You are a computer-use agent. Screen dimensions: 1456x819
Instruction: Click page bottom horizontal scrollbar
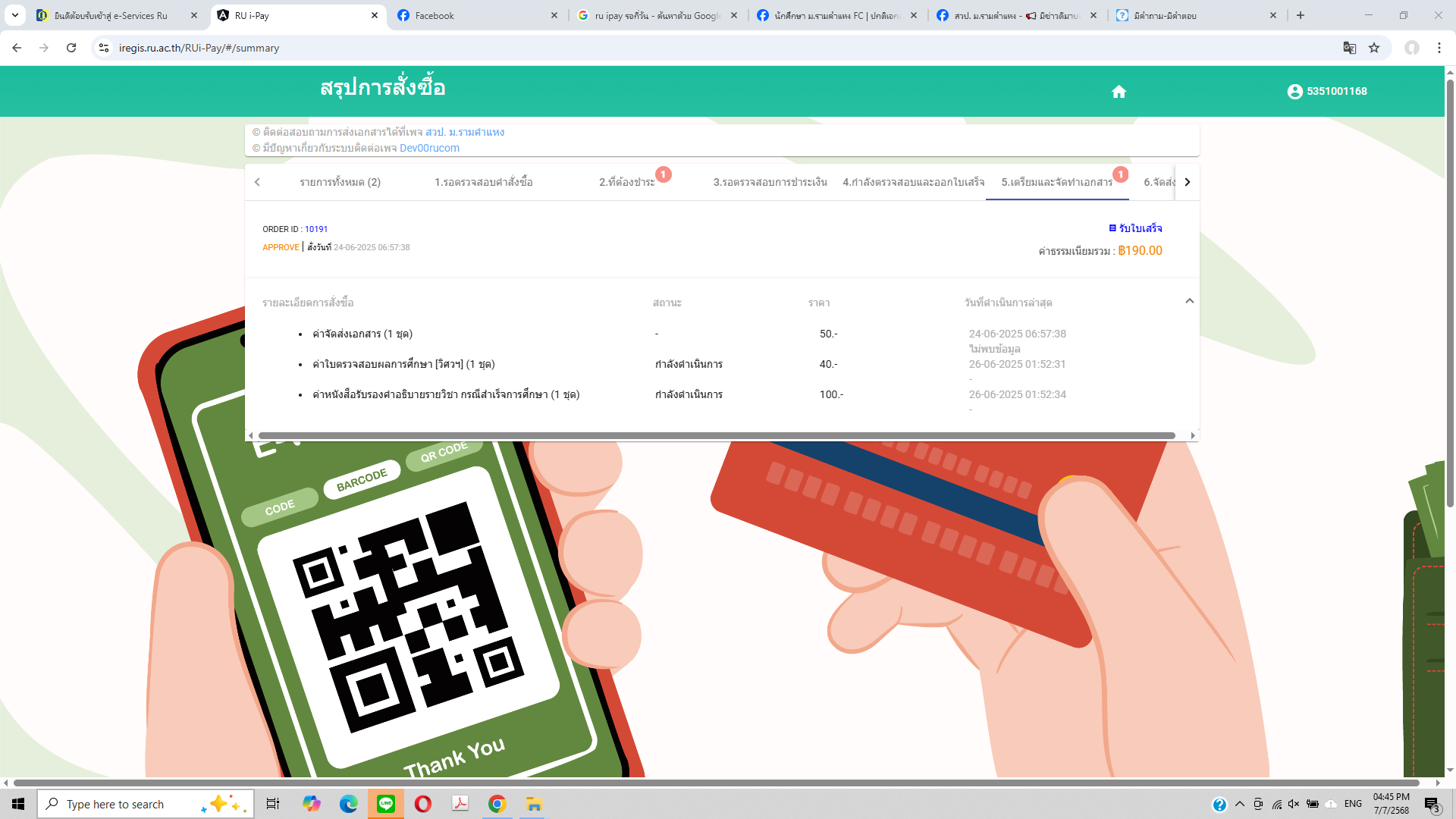pyautogui.click(x=717, y=783)
